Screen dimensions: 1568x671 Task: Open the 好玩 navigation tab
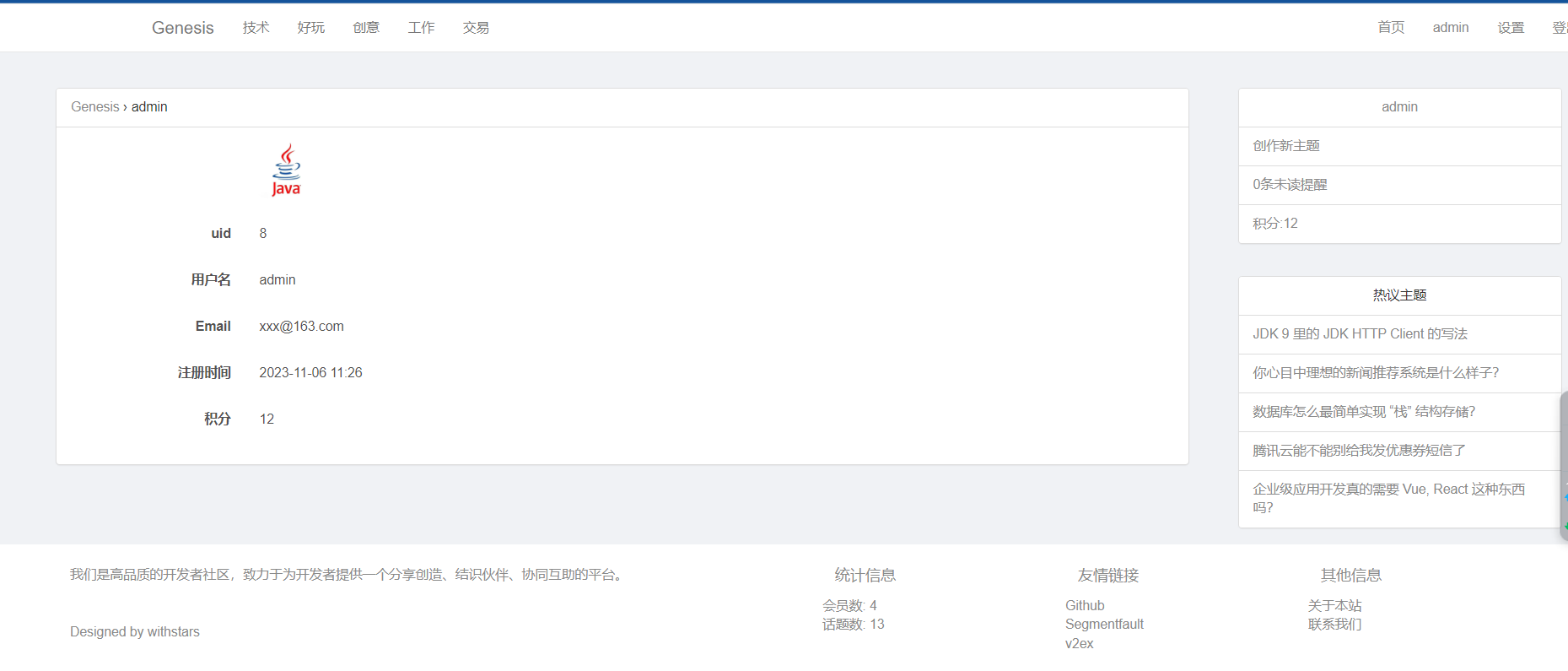[310, 28]
